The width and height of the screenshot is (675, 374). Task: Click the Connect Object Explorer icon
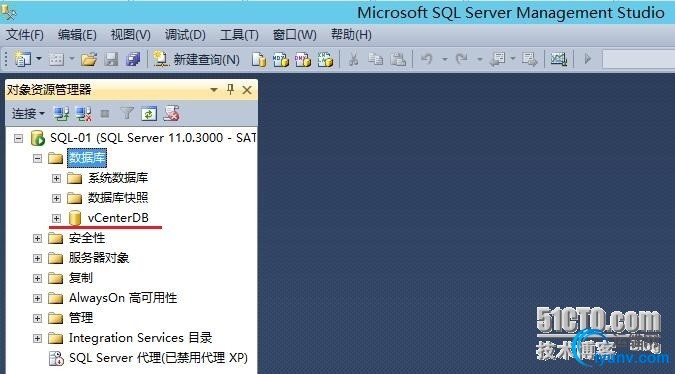[61, 114]
